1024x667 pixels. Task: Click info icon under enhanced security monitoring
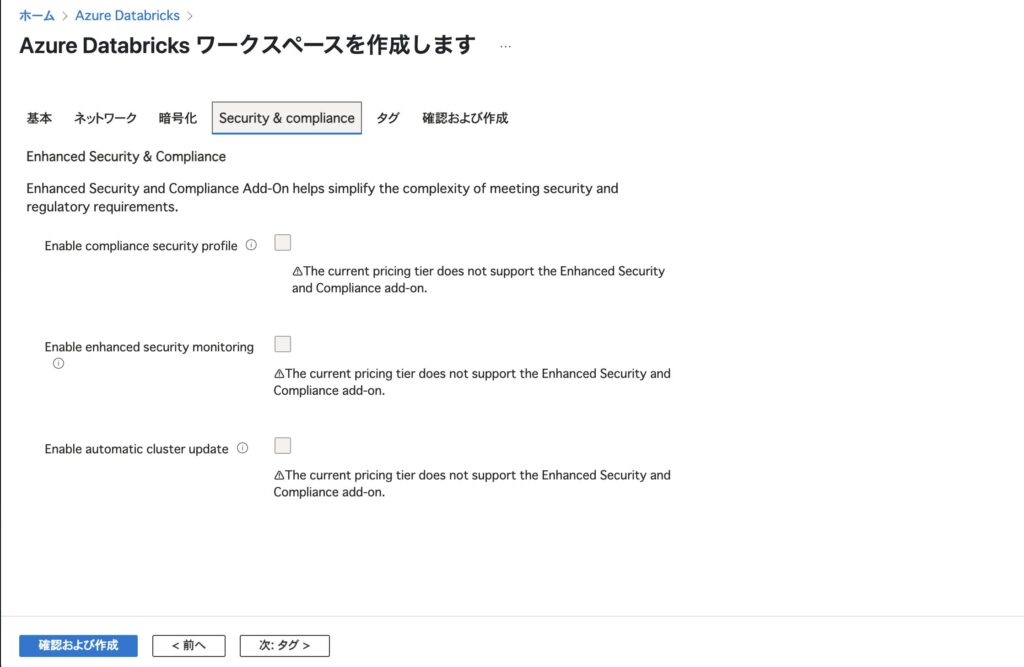click(58, 363)
